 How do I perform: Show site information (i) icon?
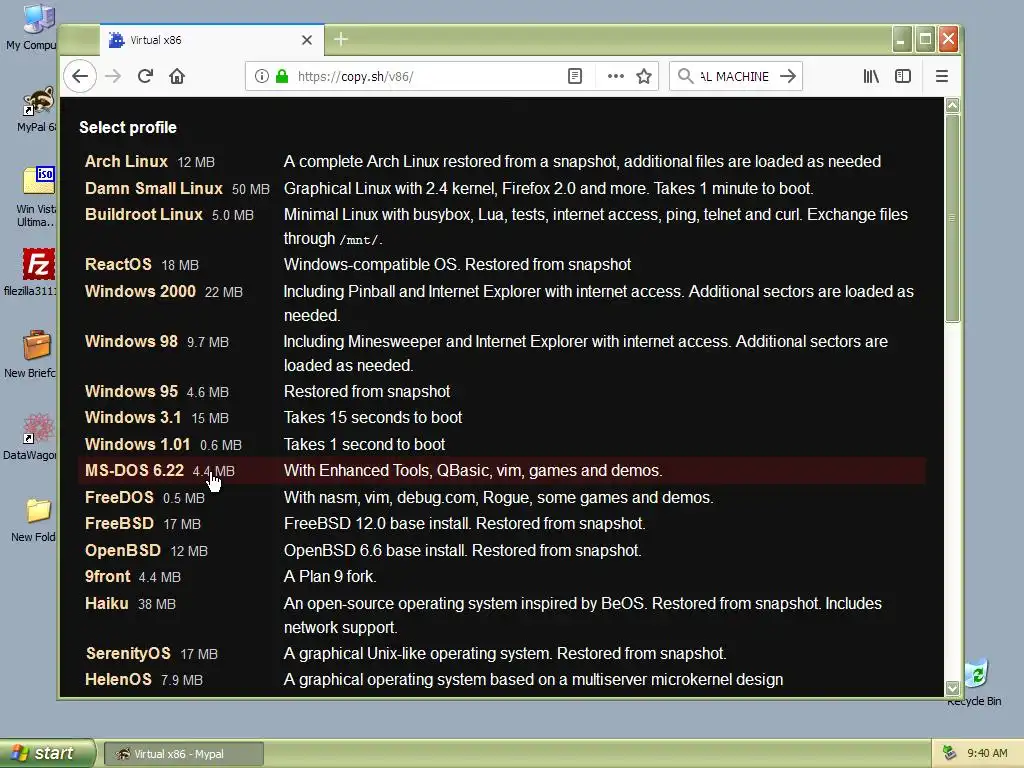click(x=262, y=76)
